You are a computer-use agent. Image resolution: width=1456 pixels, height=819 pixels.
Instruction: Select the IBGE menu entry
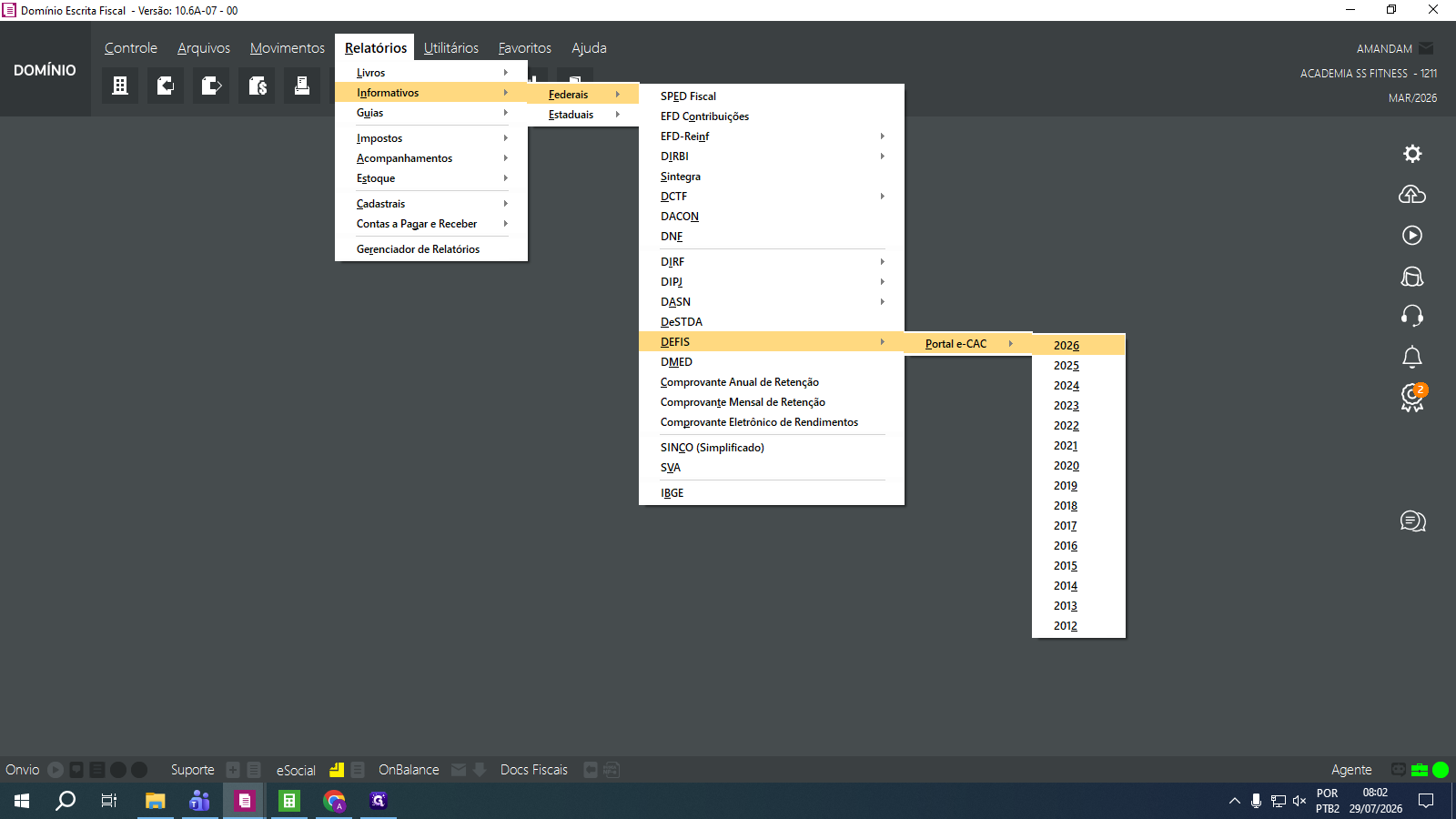point(772,493)
